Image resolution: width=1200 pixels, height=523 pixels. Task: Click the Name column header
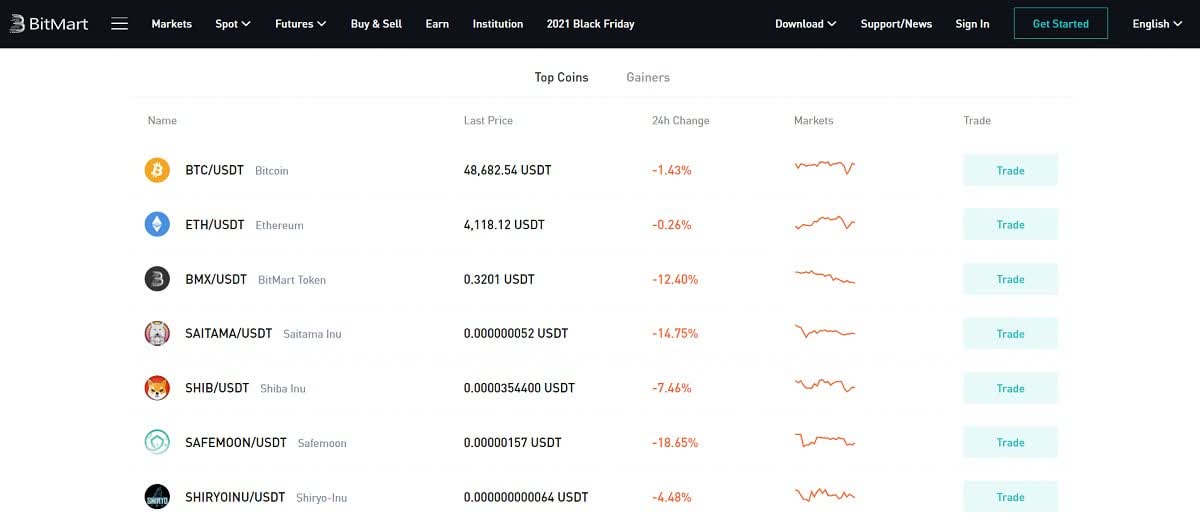click(162, 120)
